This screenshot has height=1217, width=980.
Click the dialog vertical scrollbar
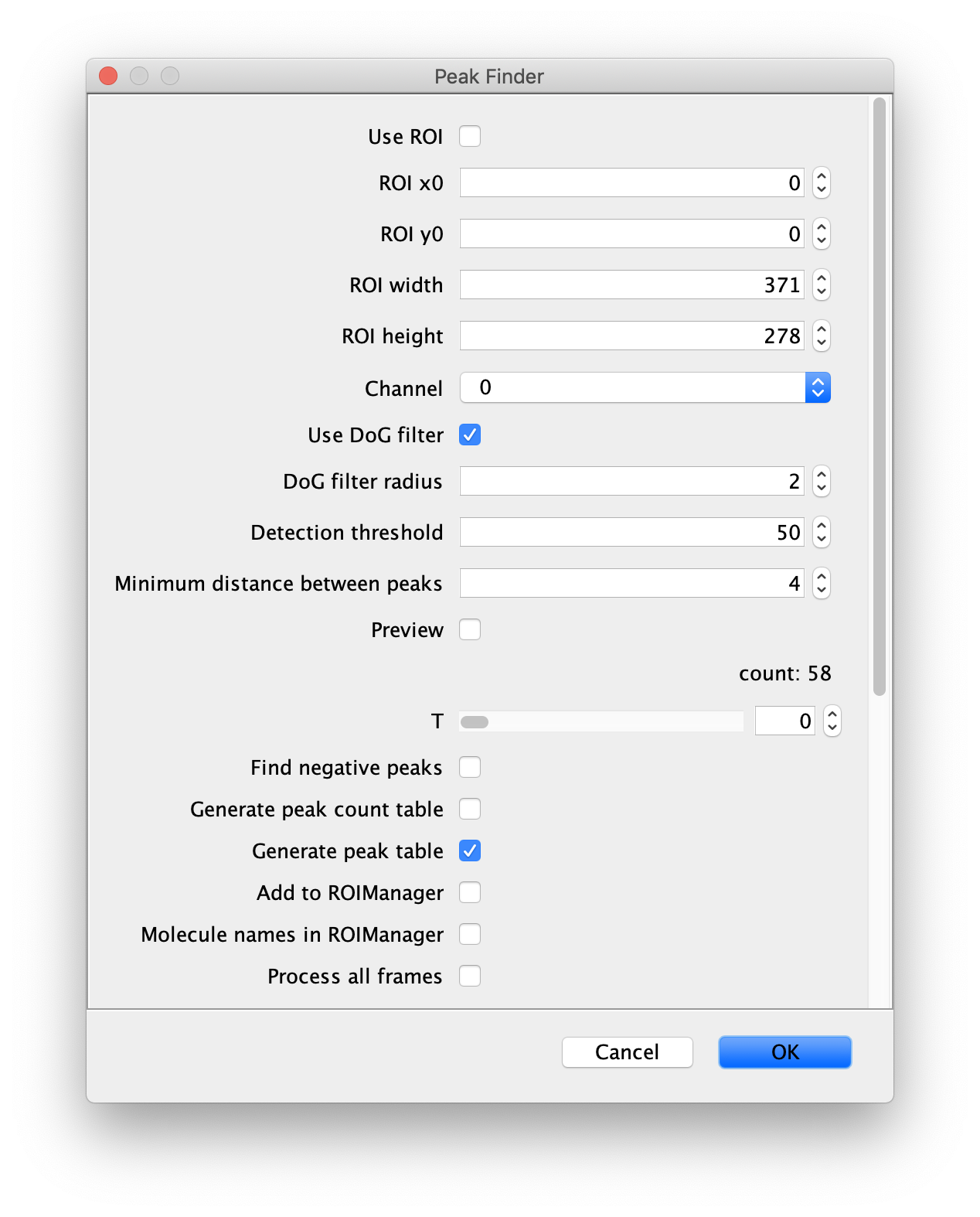tap(880, 397)
